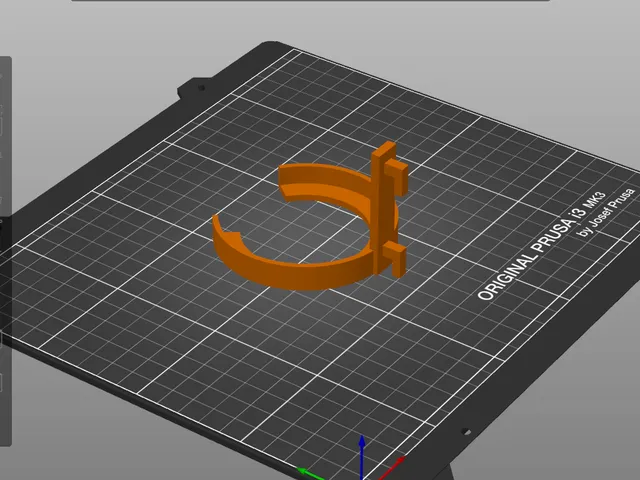Click the dark bar at the top edge
This screenshot has width=640, height=480.
pos(310,0)
